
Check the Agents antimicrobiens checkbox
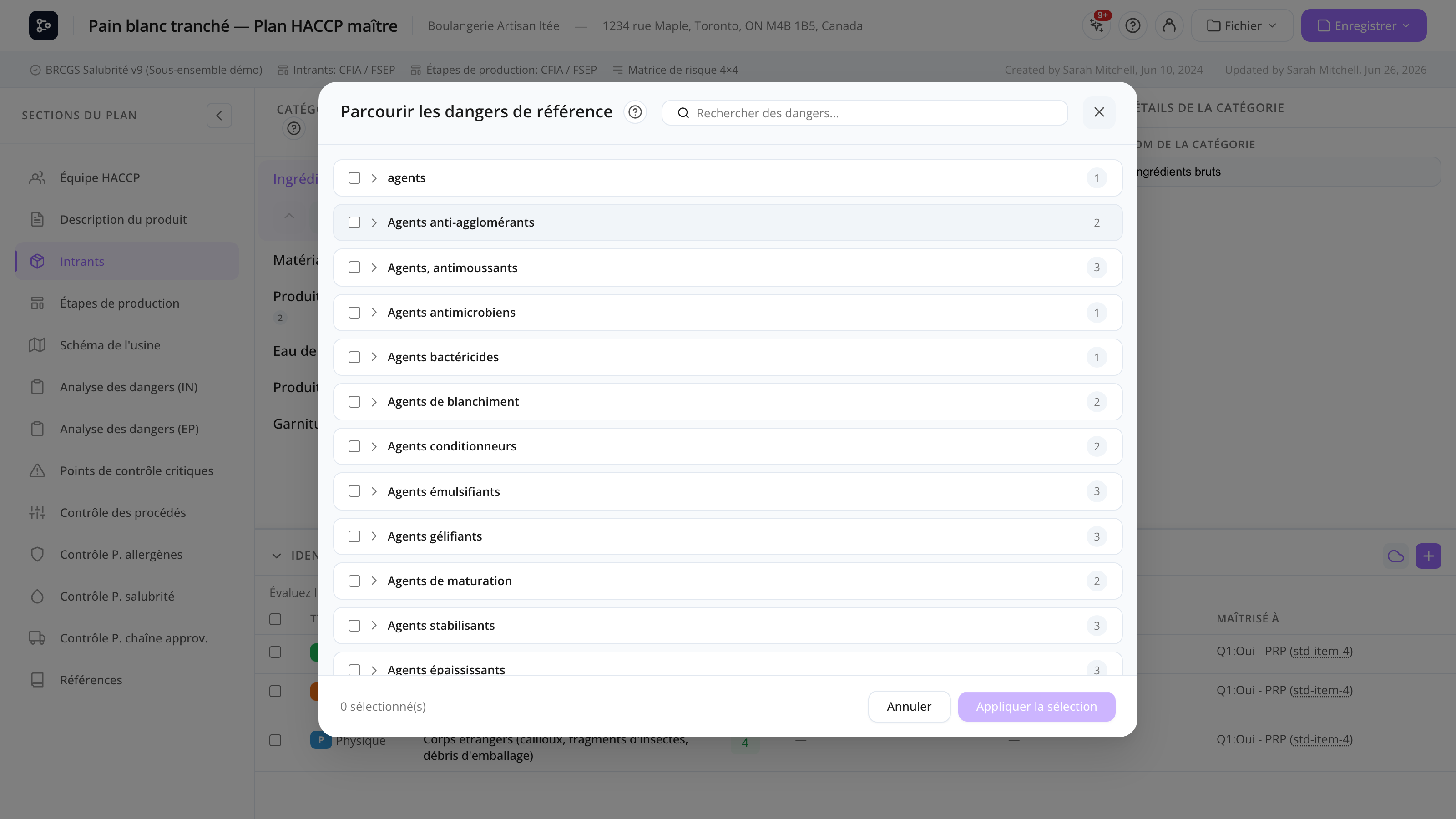tap(354, 313)
